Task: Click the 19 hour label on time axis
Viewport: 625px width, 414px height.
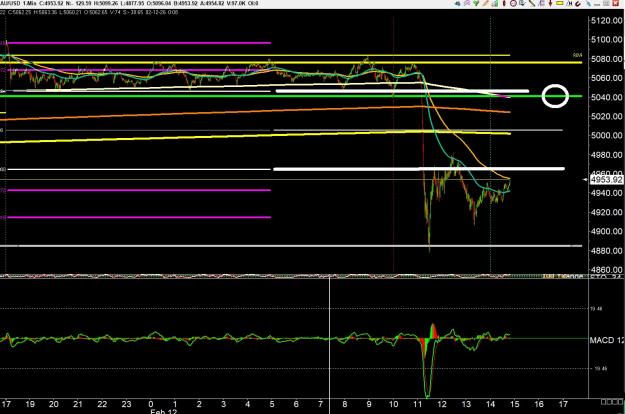Action: (x=30, y=404)
